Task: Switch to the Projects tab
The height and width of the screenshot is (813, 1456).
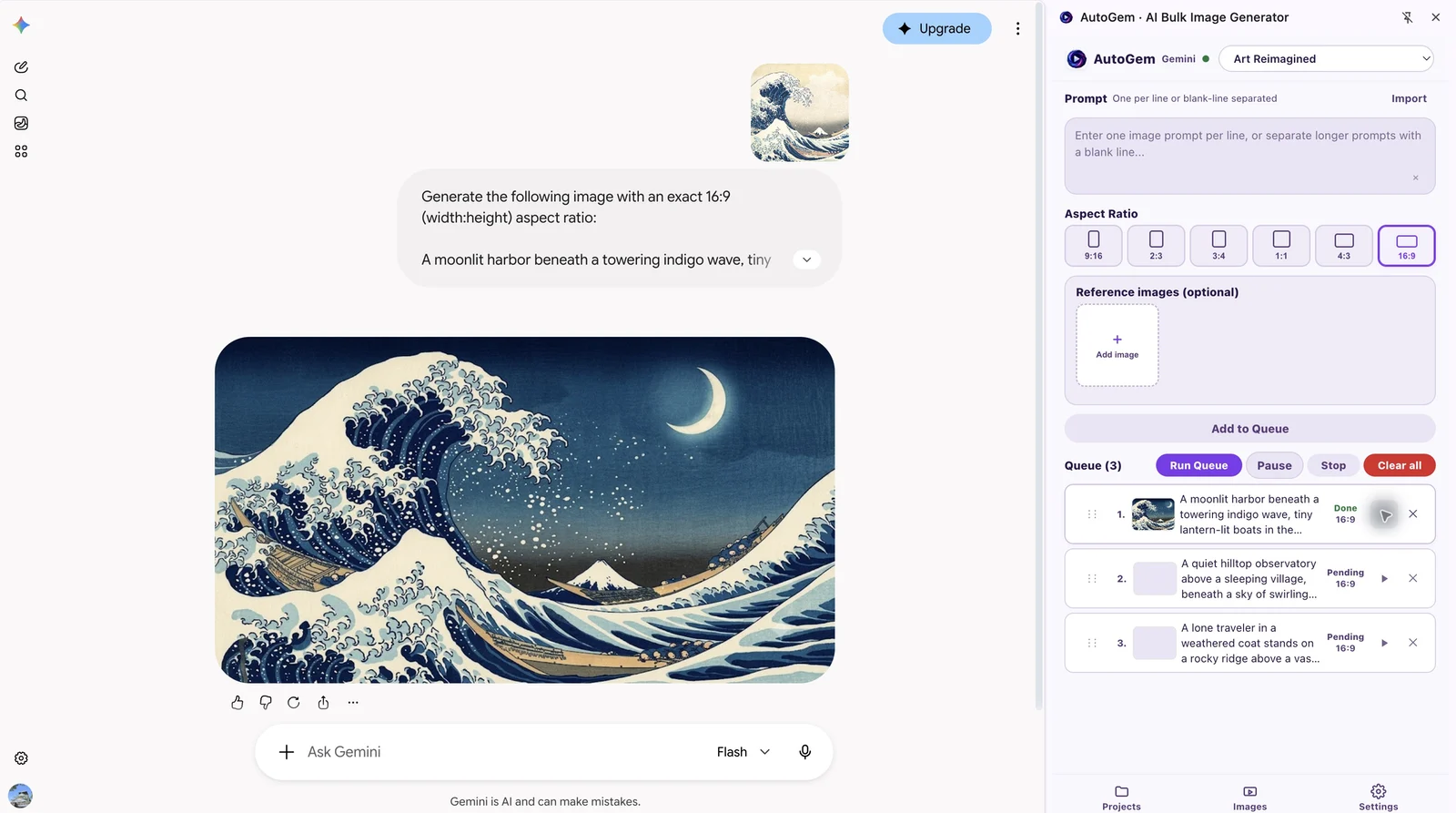Action: pyautogui.click(x=1121, y=798)
